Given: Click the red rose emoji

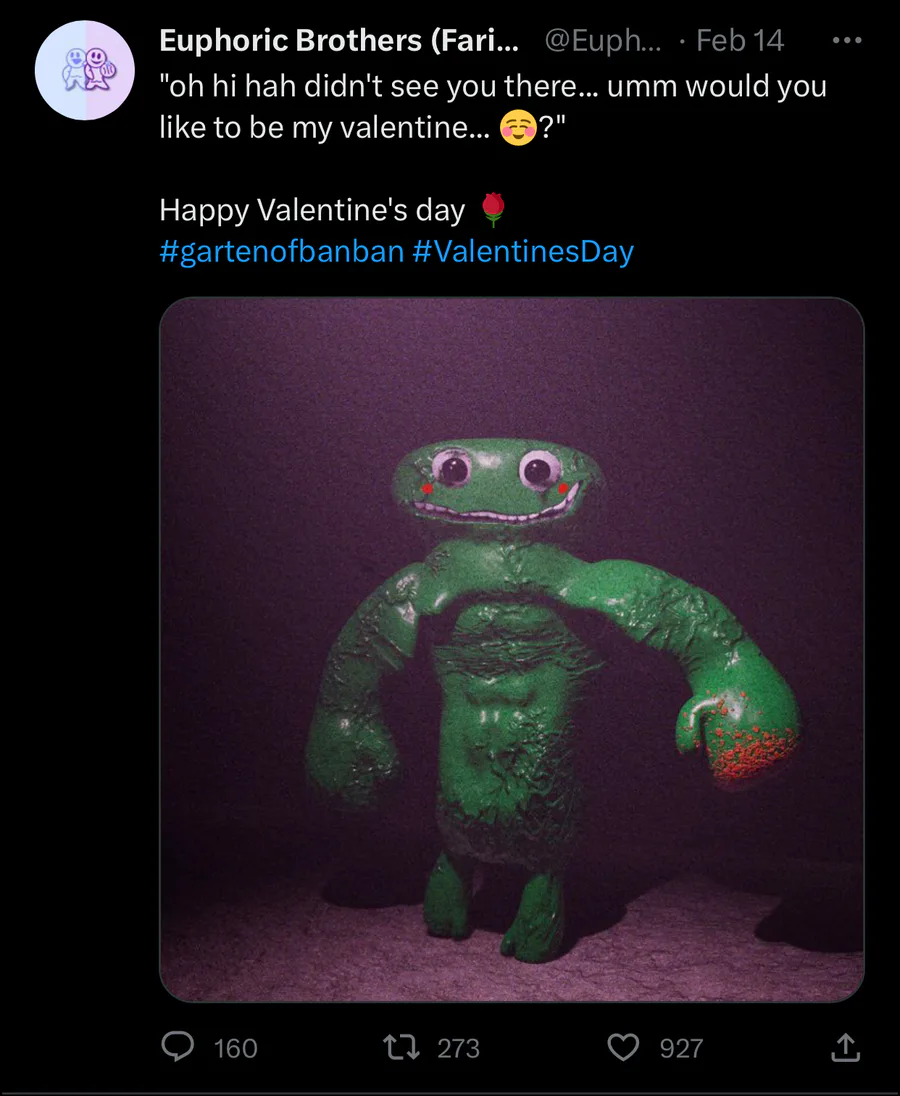Looking at the screenshot, I should [x=494, y=210].
